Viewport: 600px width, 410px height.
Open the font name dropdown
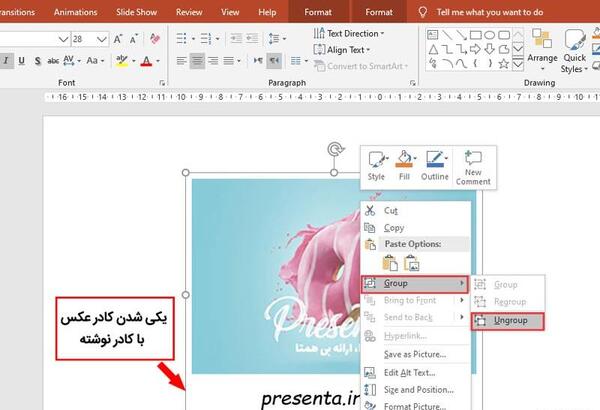click(x=63, y=39)
